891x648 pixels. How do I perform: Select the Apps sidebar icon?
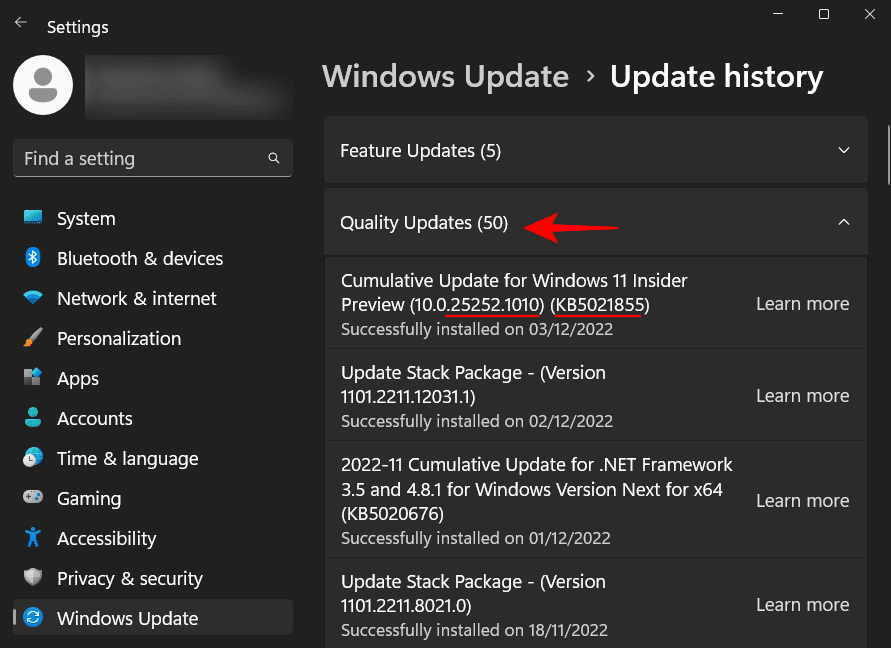point(32,378)
